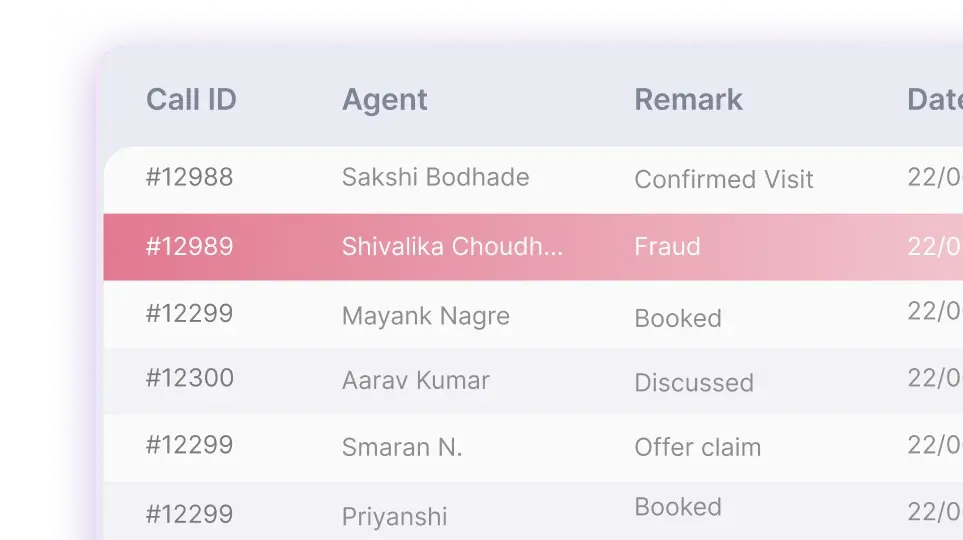This screenshot has height=540, width=963.
Task: Open agent Shivalika Choudh... entry
Action: pos(452,246)
